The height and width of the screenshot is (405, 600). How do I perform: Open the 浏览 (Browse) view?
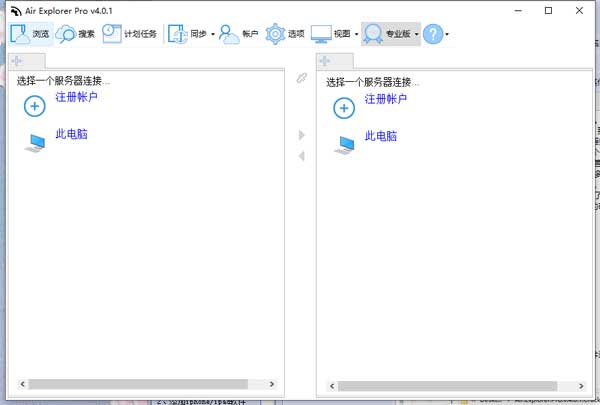(x=30, y=34)
